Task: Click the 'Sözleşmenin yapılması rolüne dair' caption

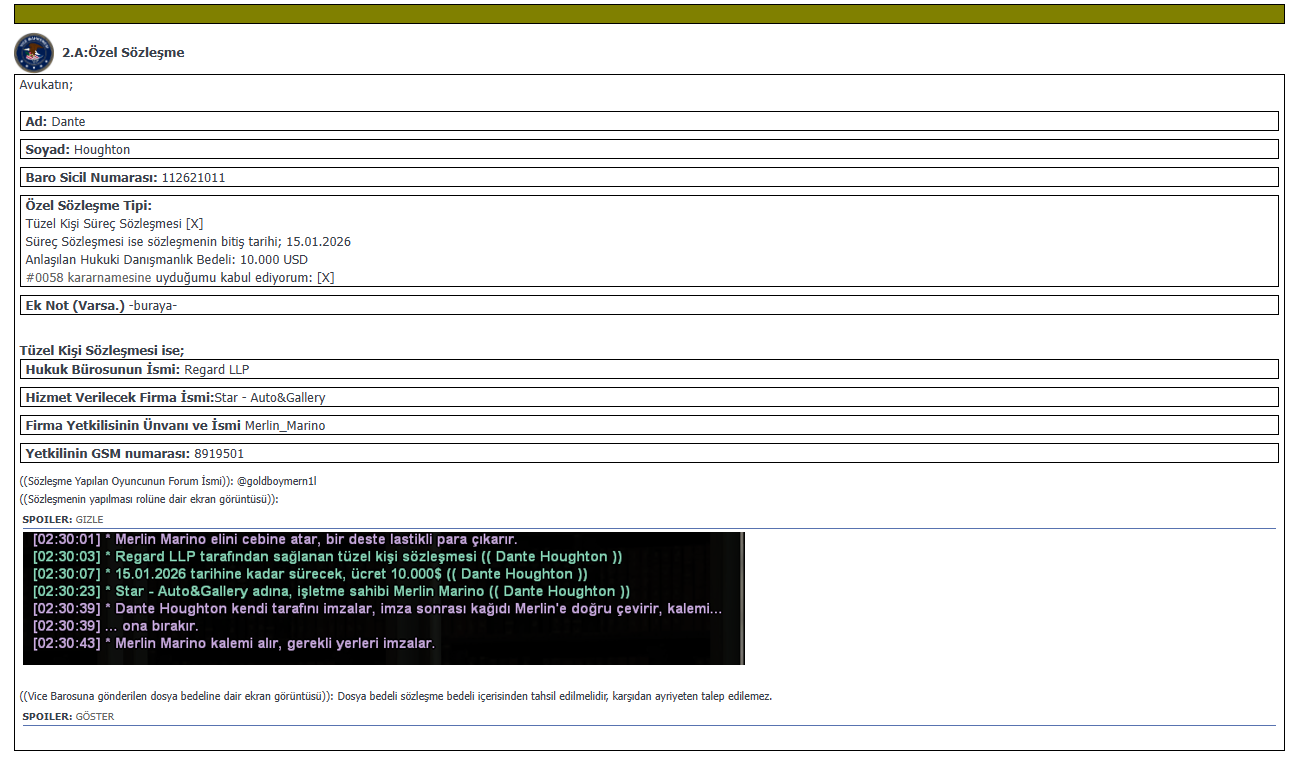Action: tap(149, 498)
